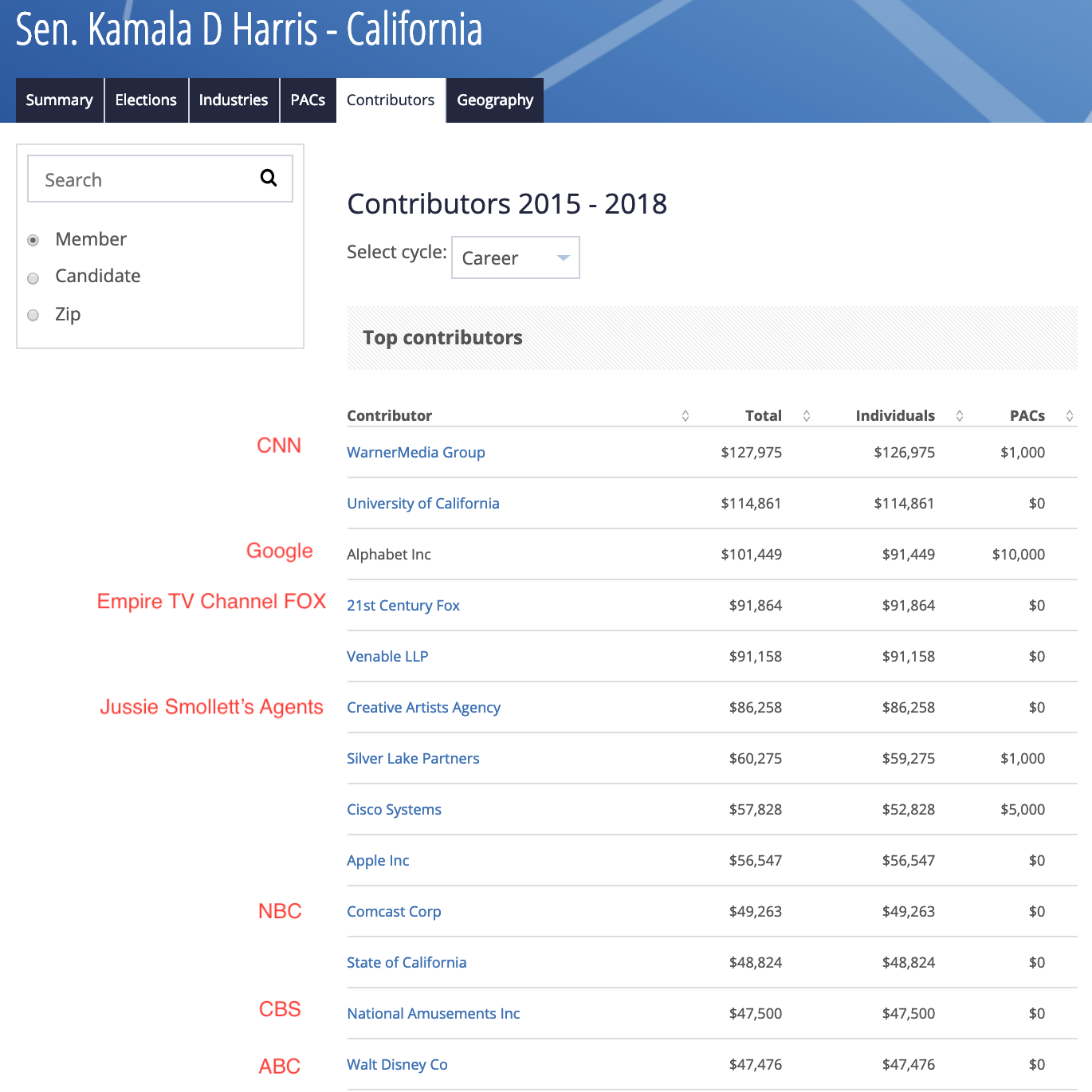Click the $91,449 individuals amount for Alphabet
Image resolution: width=1092 pixels, height=1092 pixels.
(x=909, y=555)
